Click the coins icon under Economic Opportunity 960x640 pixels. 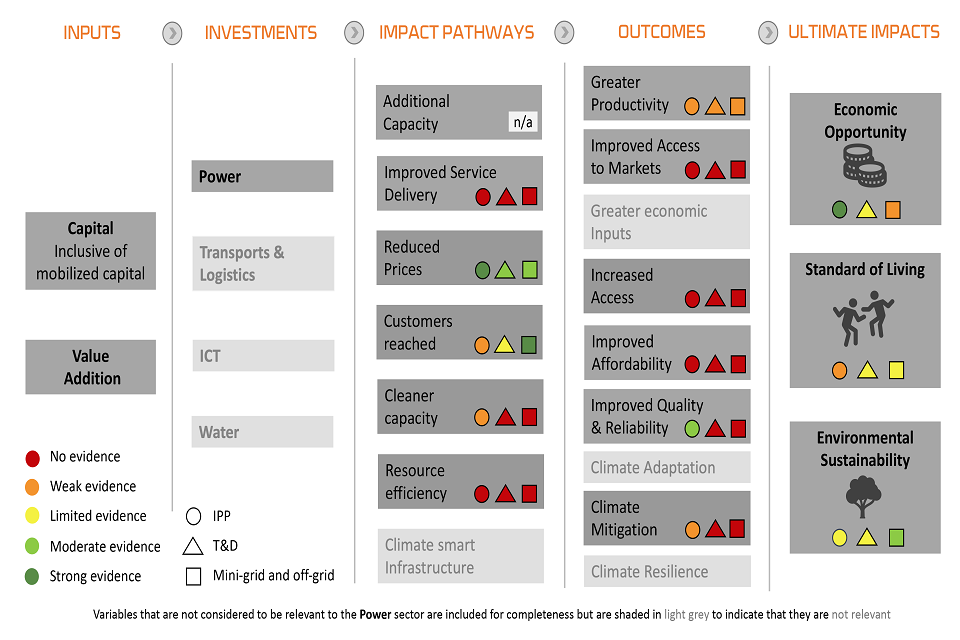[x=865, y=166]
